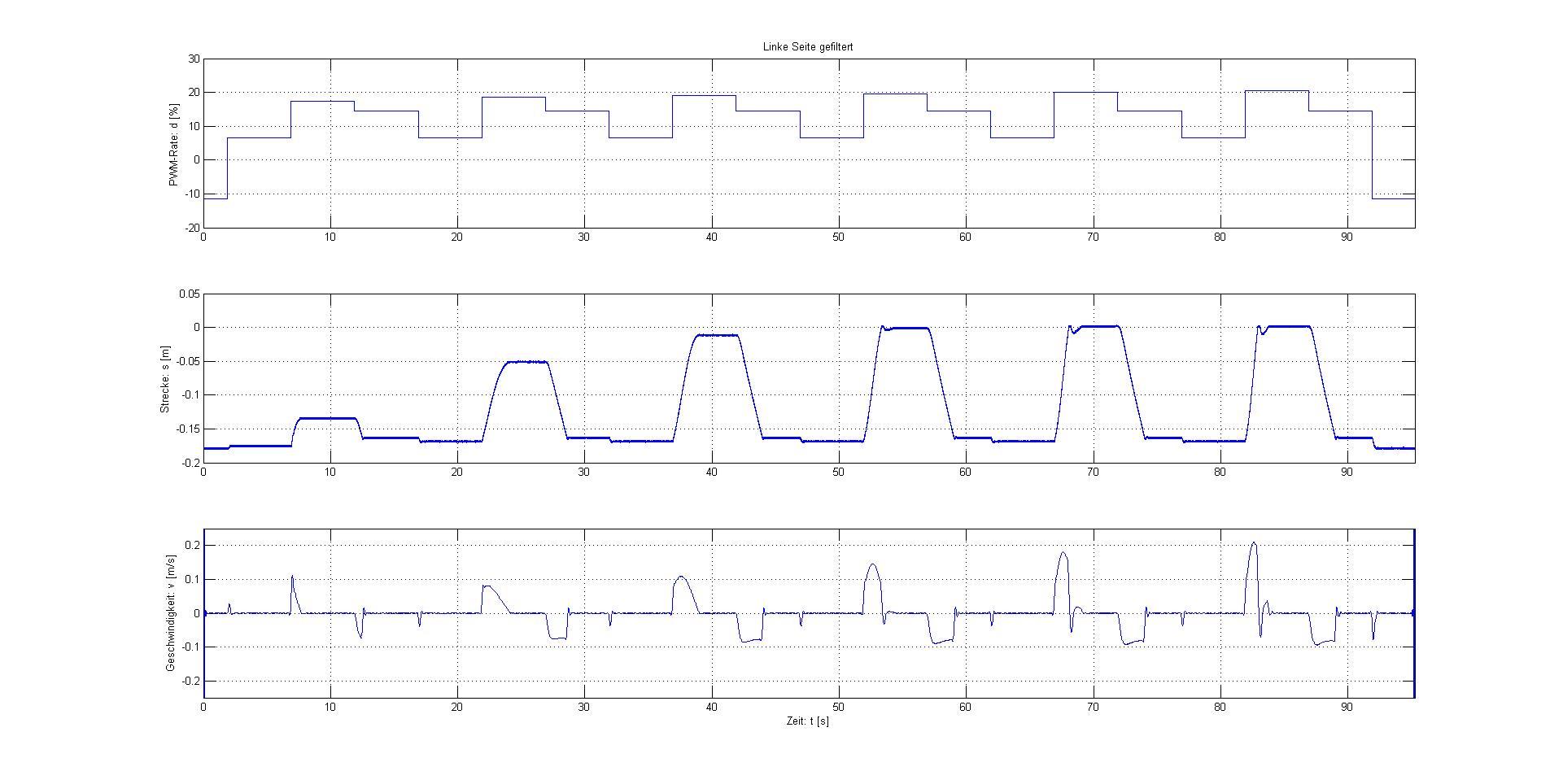
Task: Click the '30' y-tick on PWM plot
Action: pyautogui.click(x=193, y=59)
